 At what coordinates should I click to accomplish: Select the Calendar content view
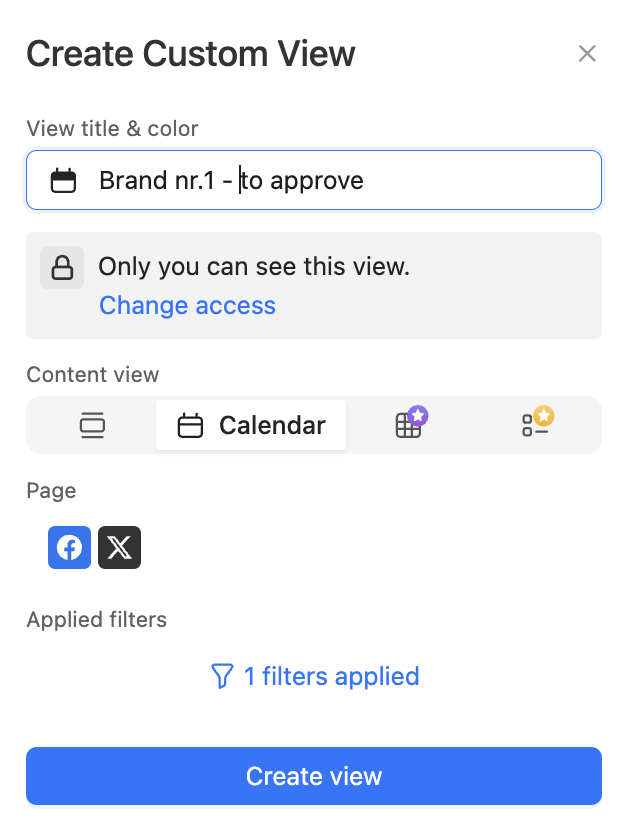[251, 425]
